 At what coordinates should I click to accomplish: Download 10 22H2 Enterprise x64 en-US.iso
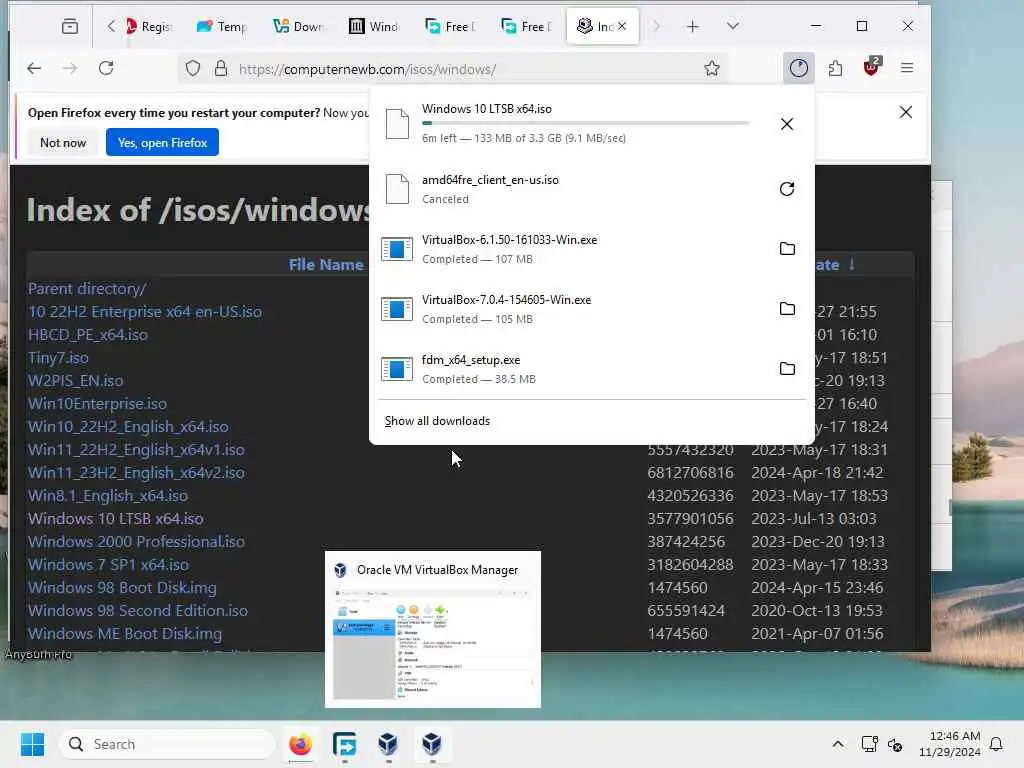click(145, 312)
